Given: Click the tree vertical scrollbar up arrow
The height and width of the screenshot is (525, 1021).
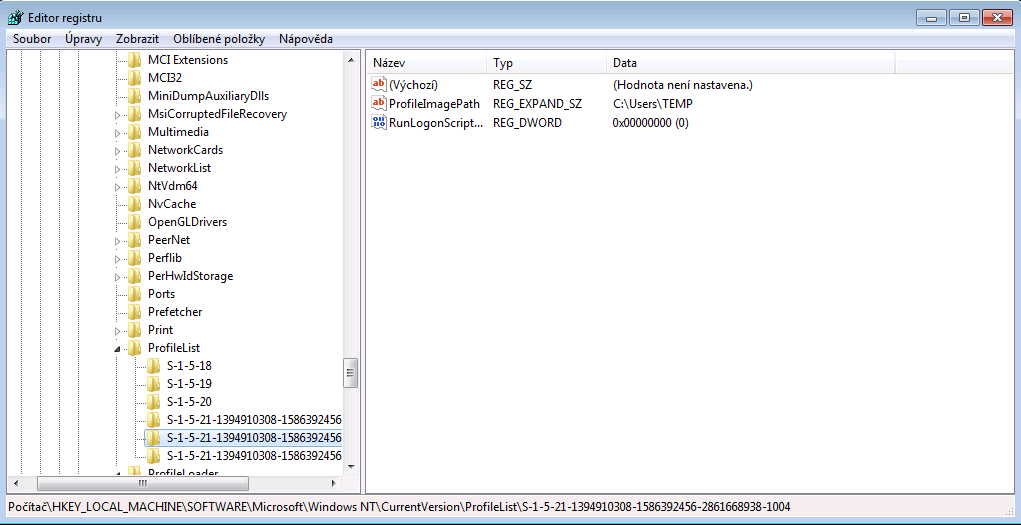Looking at the screenshot, I should pos(351,60).
